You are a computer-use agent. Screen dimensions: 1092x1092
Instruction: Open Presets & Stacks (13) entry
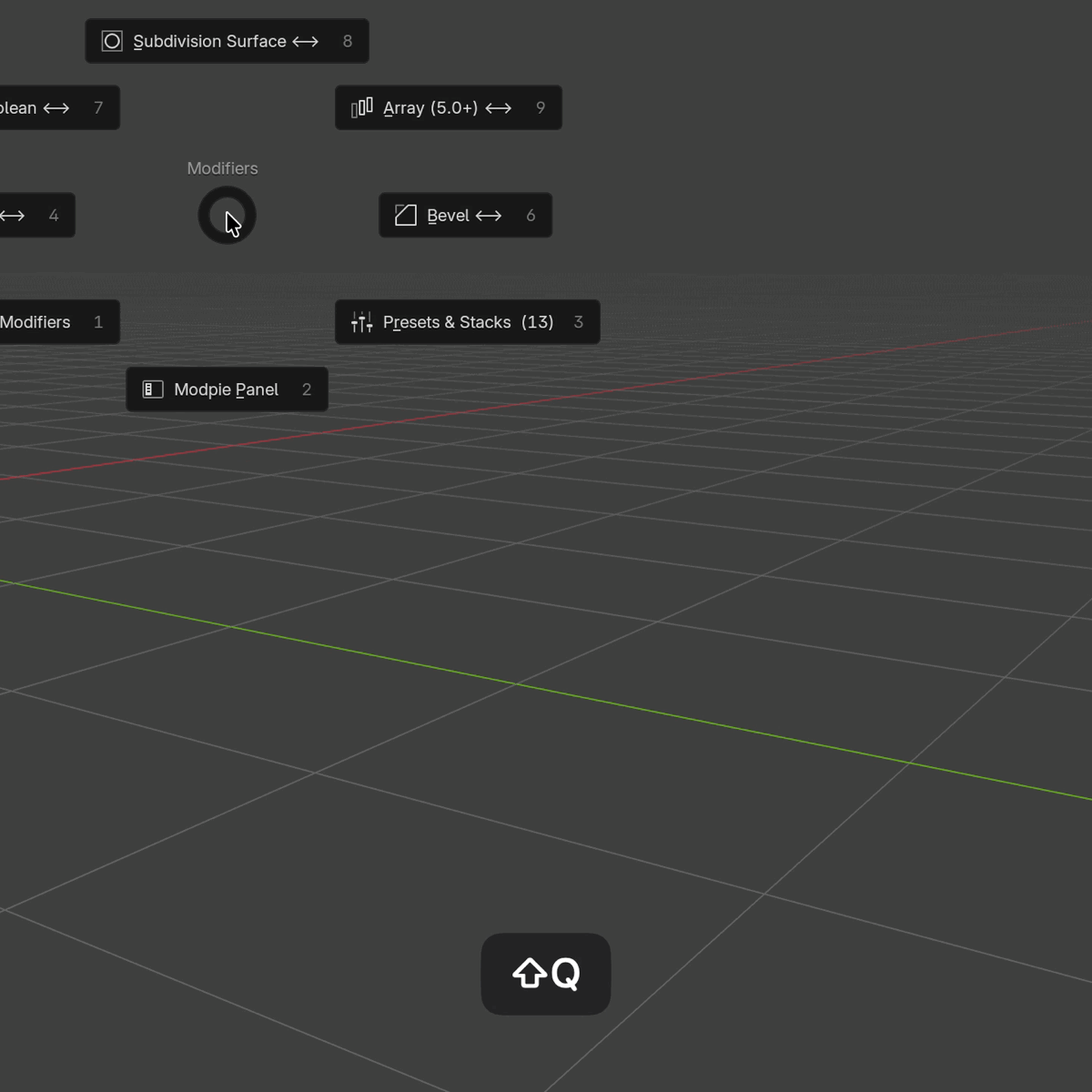[x=467, y=322]
